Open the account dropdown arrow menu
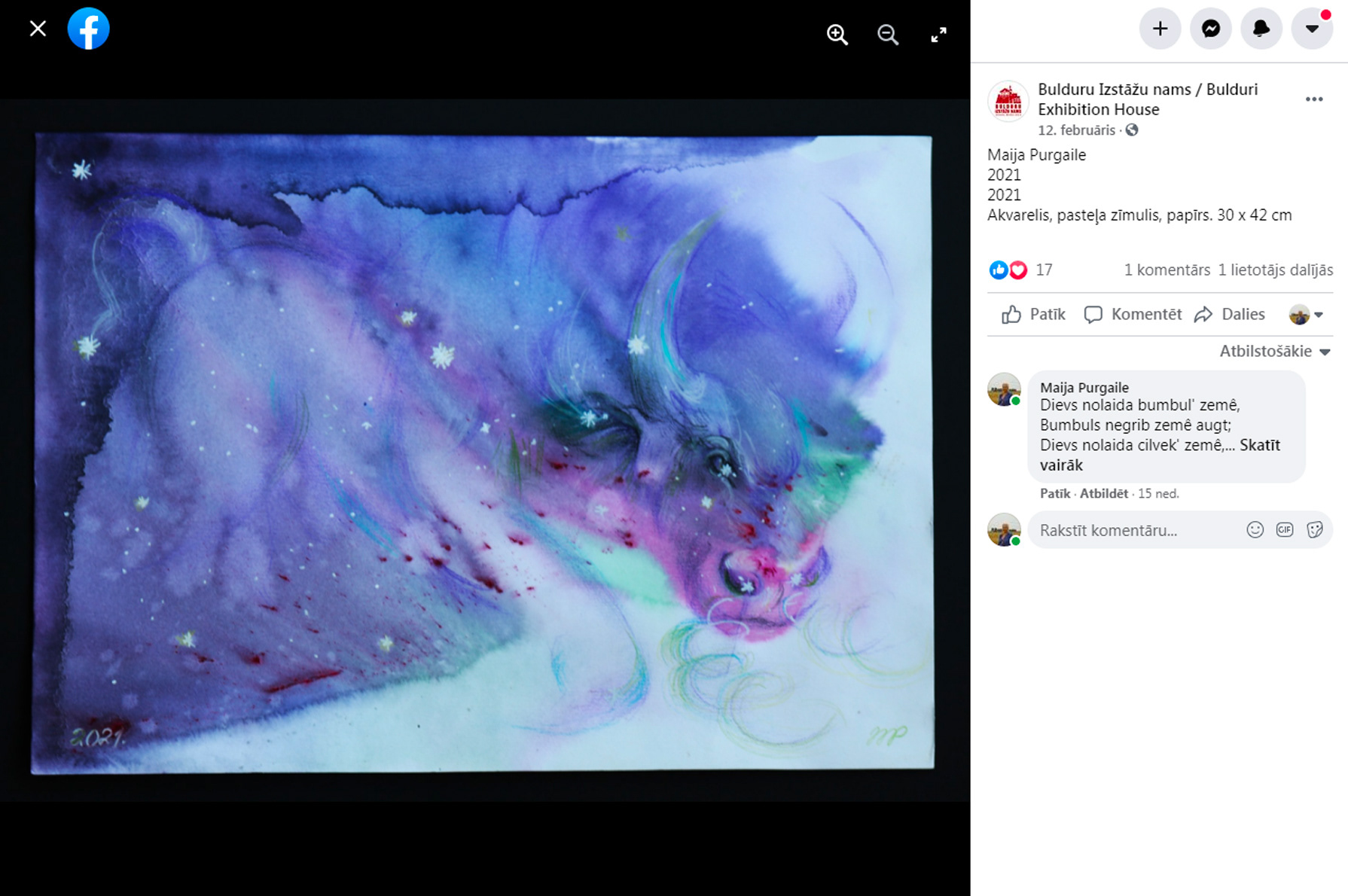The image size is (1348, 896). tap(1312, 29)
